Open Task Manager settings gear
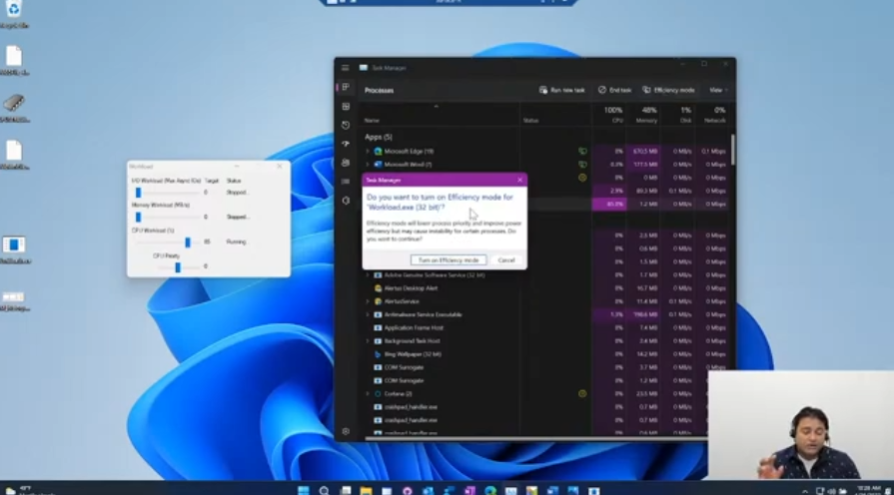Image resolution: width=894 pixels, height=495 pixels. (346, 432)
